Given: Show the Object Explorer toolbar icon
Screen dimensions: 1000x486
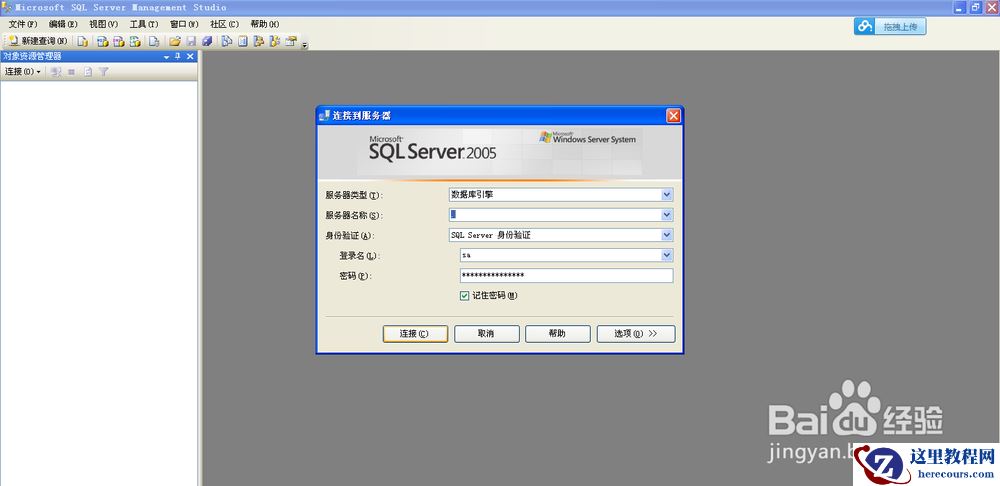Looking at the screenshot, I should pyautogui.click(x=258, y=41).
